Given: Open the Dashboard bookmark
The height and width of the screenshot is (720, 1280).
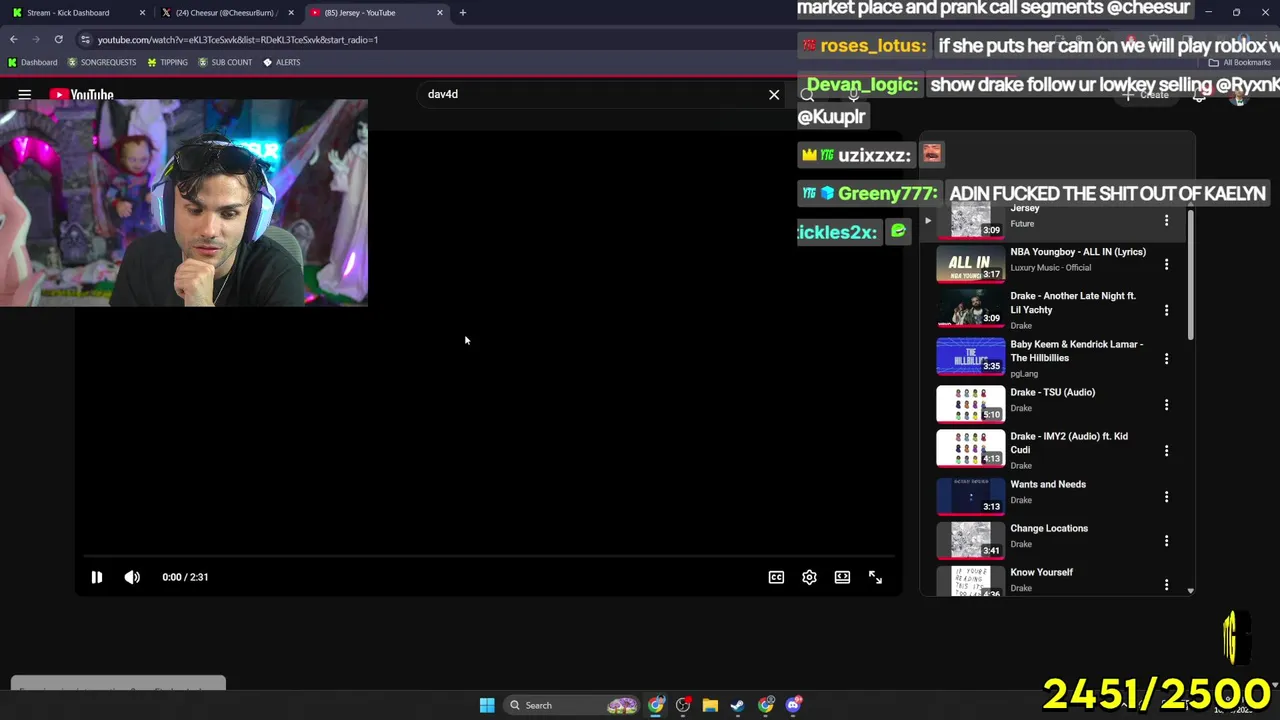Looking at the screenshot, I should click(x=32, y=62).
